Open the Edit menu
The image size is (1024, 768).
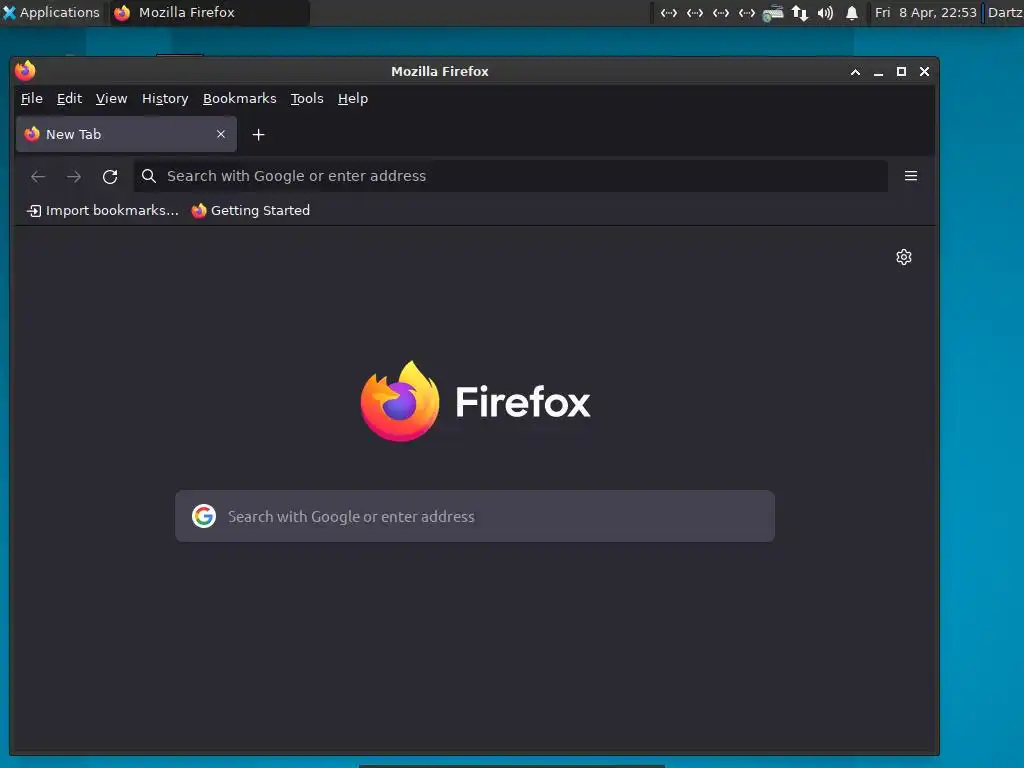(69, 99)
